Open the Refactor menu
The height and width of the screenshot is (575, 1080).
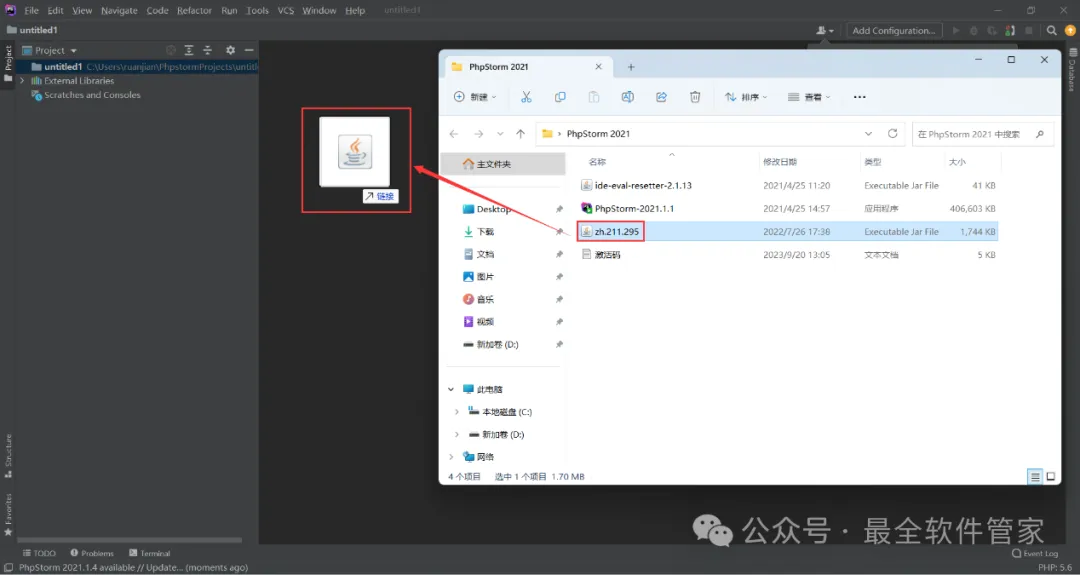pos(194,10)
